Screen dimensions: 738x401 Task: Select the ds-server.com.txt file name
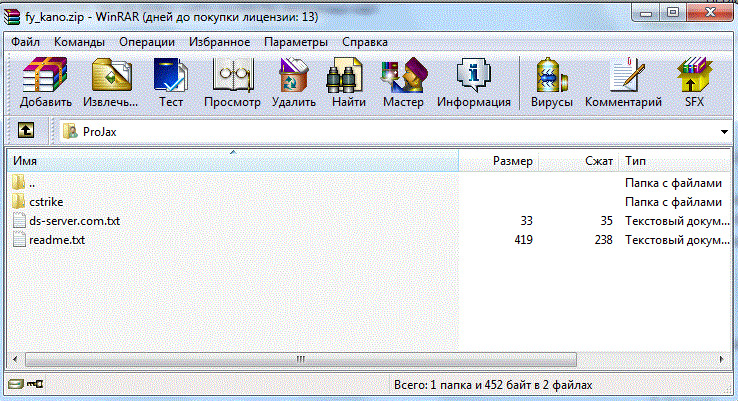point(74,221)
